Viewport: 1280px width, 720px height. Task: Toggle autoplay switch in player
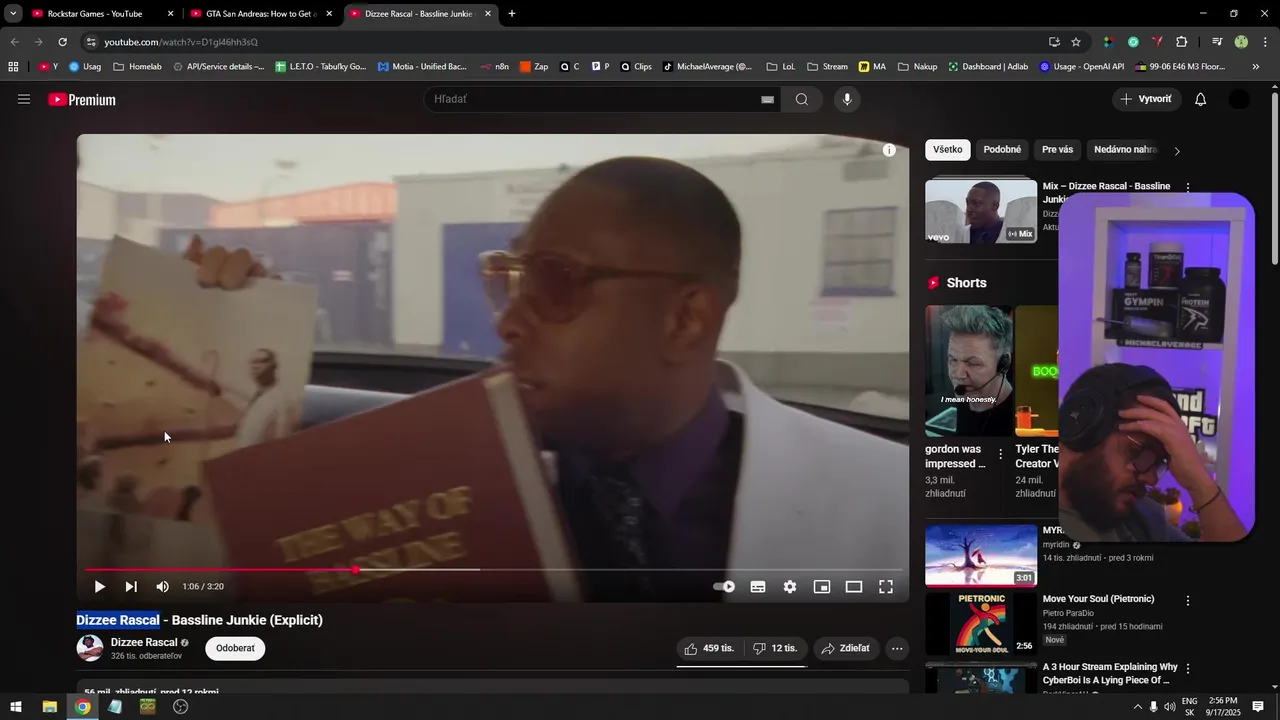pos(724,587)
